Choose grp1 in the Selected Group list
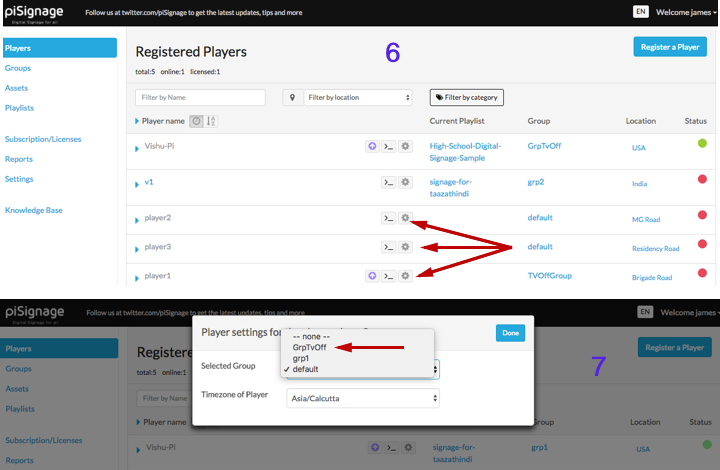720x470 pixels. tap(300, 358)
